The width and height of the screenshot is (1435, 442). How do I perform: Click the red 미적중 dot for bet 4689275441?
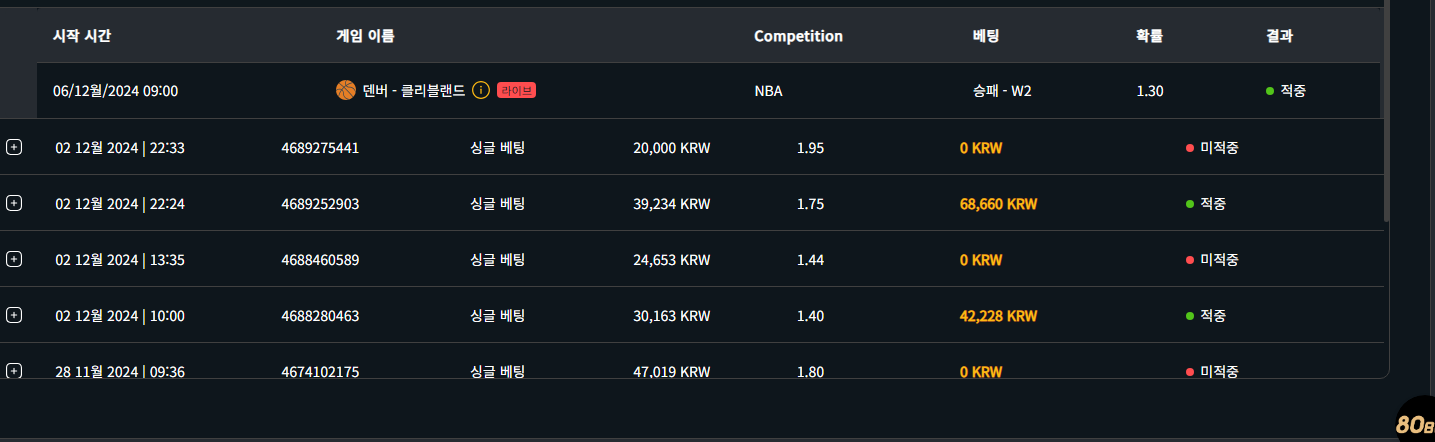click(1190, 148)
